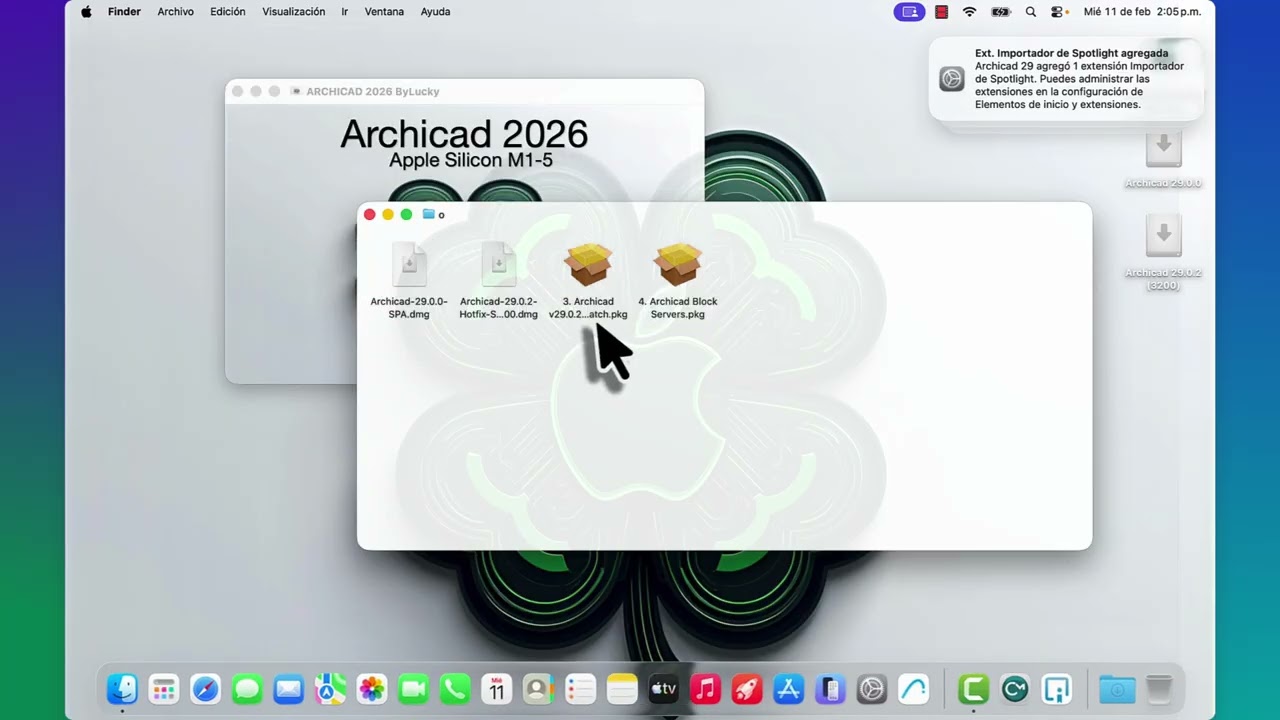Click the date and time Mié 11 de feb
The image size is (1280, 720).
1143,12
